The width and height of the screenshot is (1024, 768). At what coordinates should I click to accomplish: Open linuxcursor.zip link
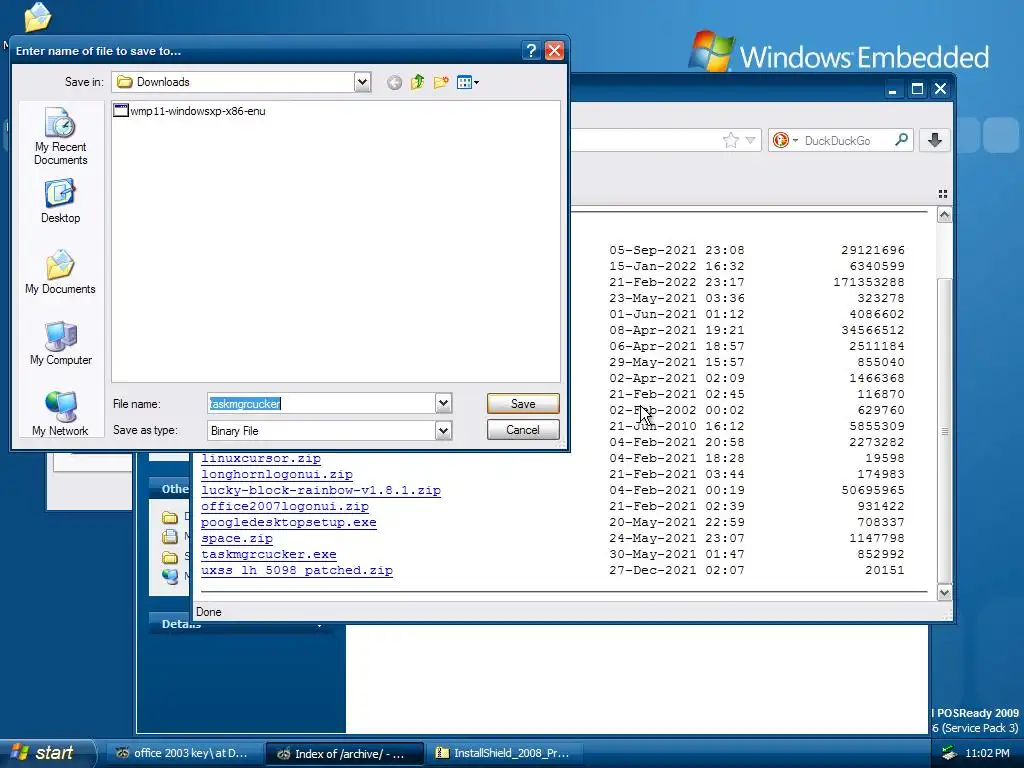261,458
